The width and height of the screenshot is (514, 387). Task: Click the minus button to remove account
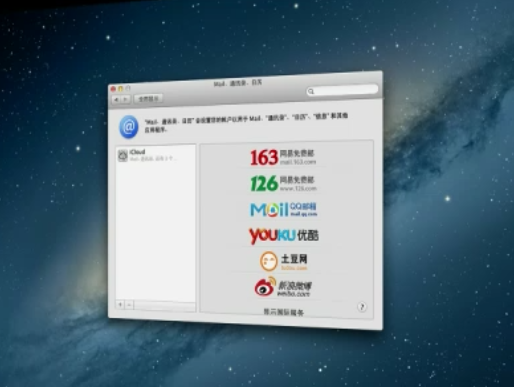[129, 305]
